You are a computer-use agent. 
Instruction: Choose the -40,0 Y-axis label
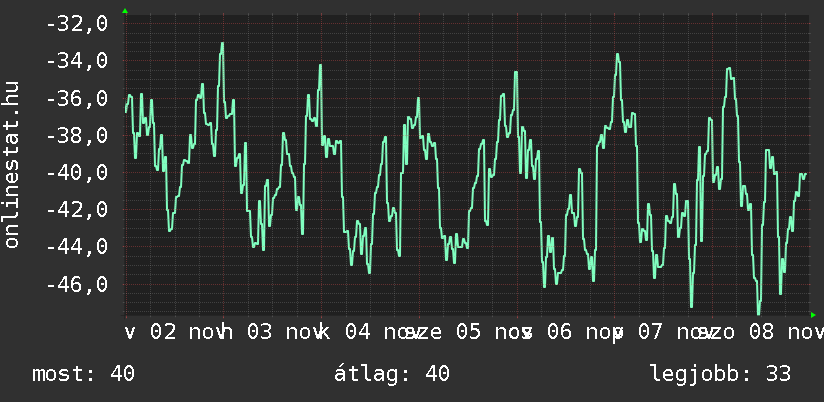coord(77,173)
